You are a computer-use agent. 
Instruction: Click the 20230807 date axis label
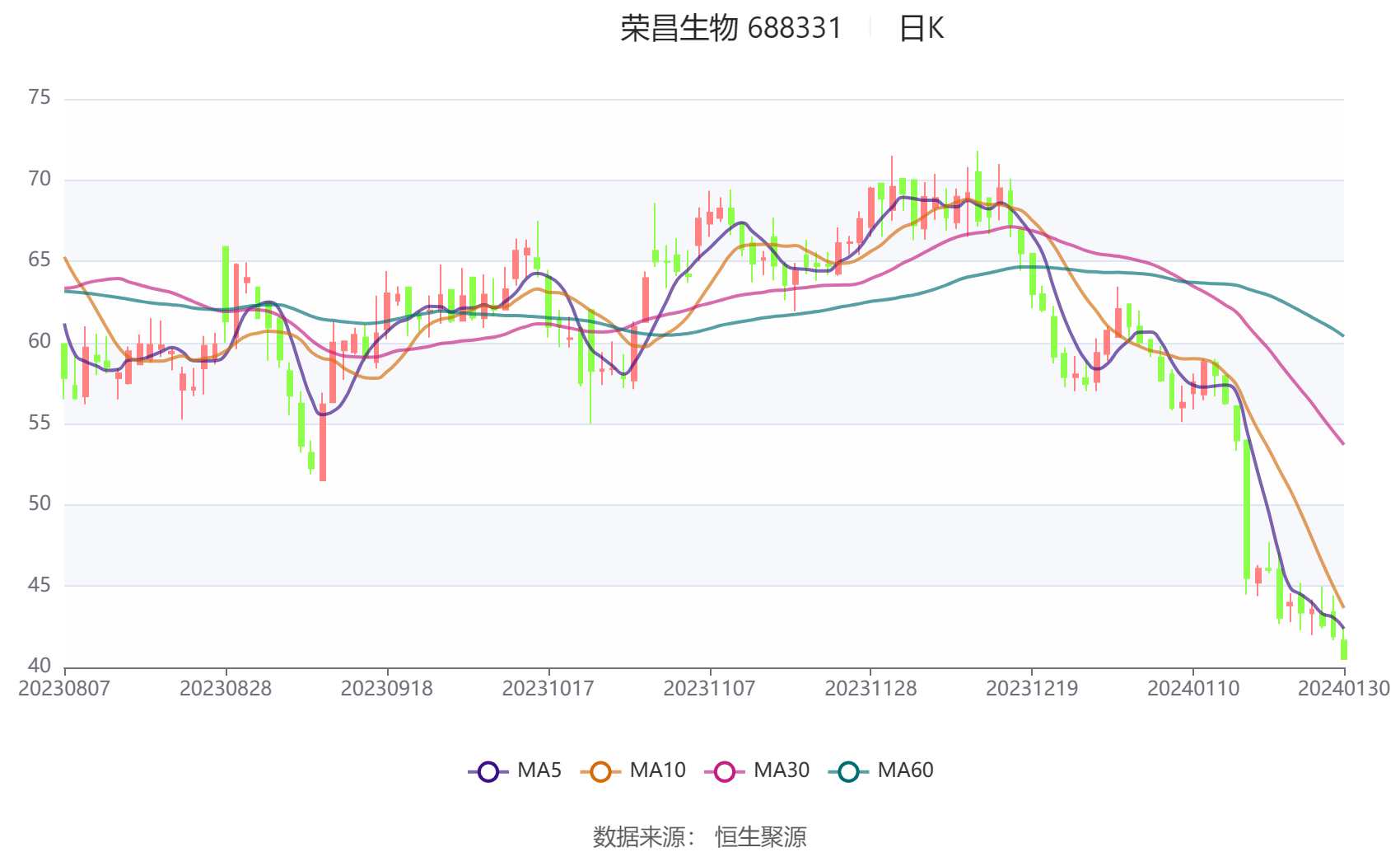pos(64,688)
